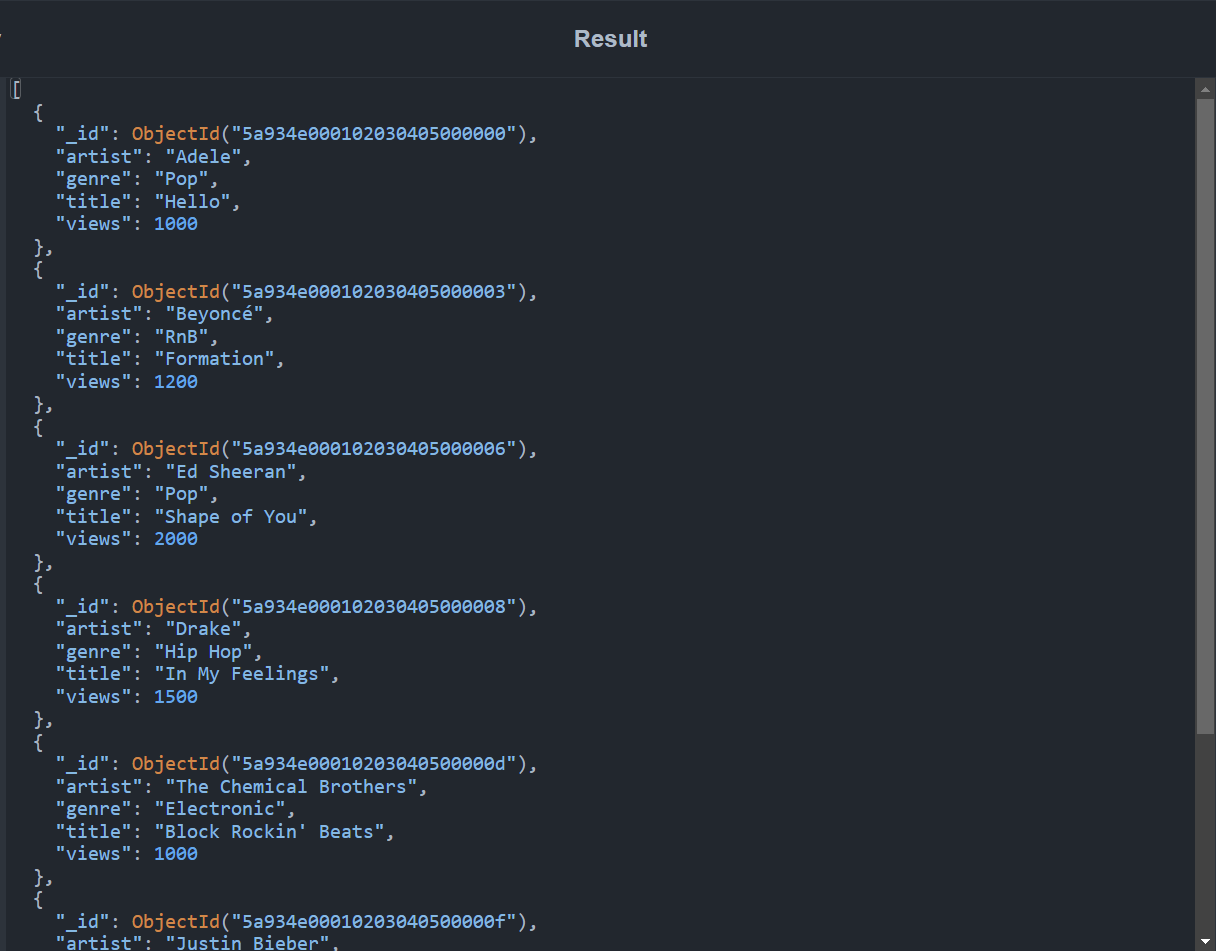Click the artist value "Justin Bieber"
Viewport: 1216px width, 951px height.
click(x=246, y=943)
